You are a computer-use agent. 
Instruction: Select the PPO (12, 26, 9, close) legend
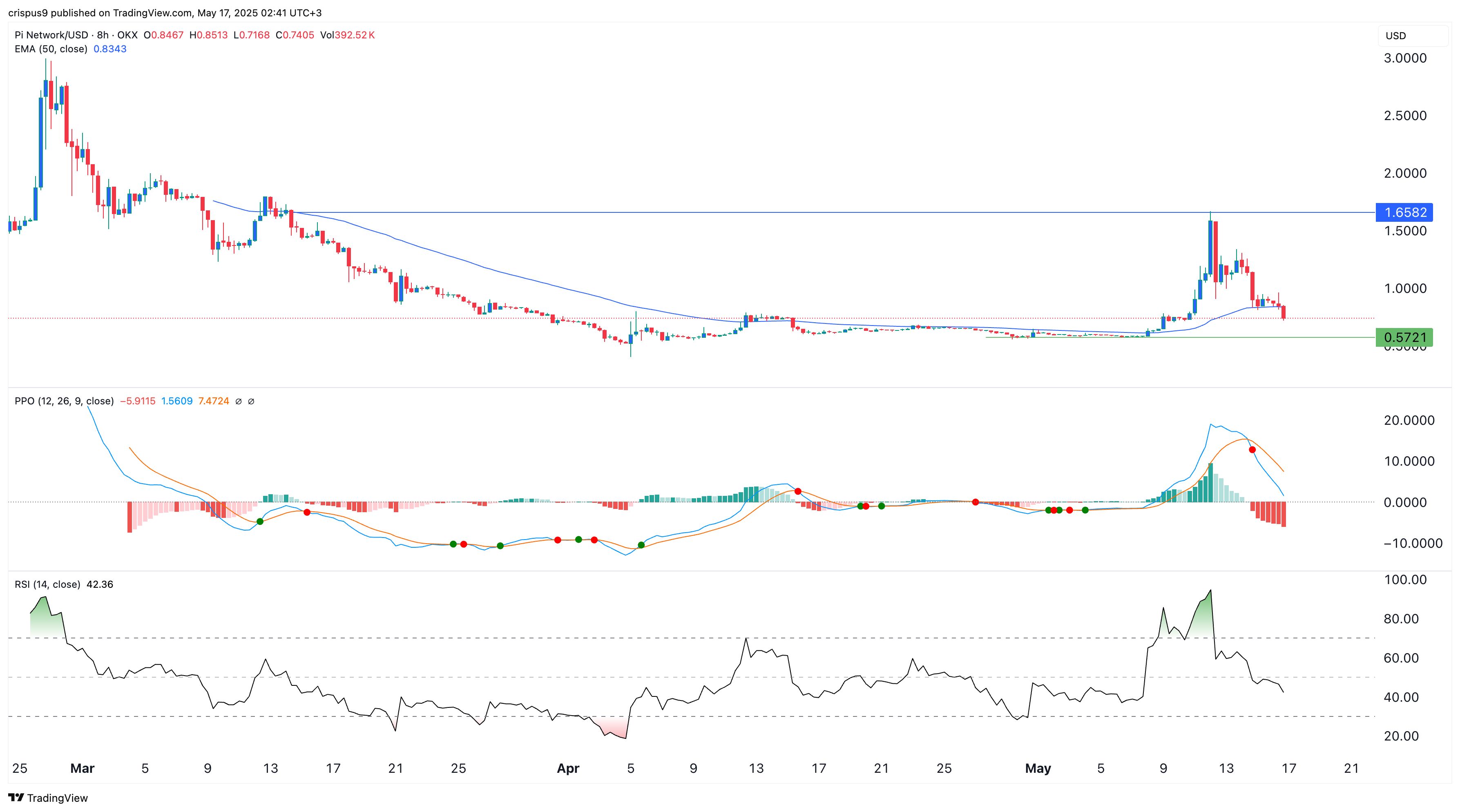tap(64, 401)
